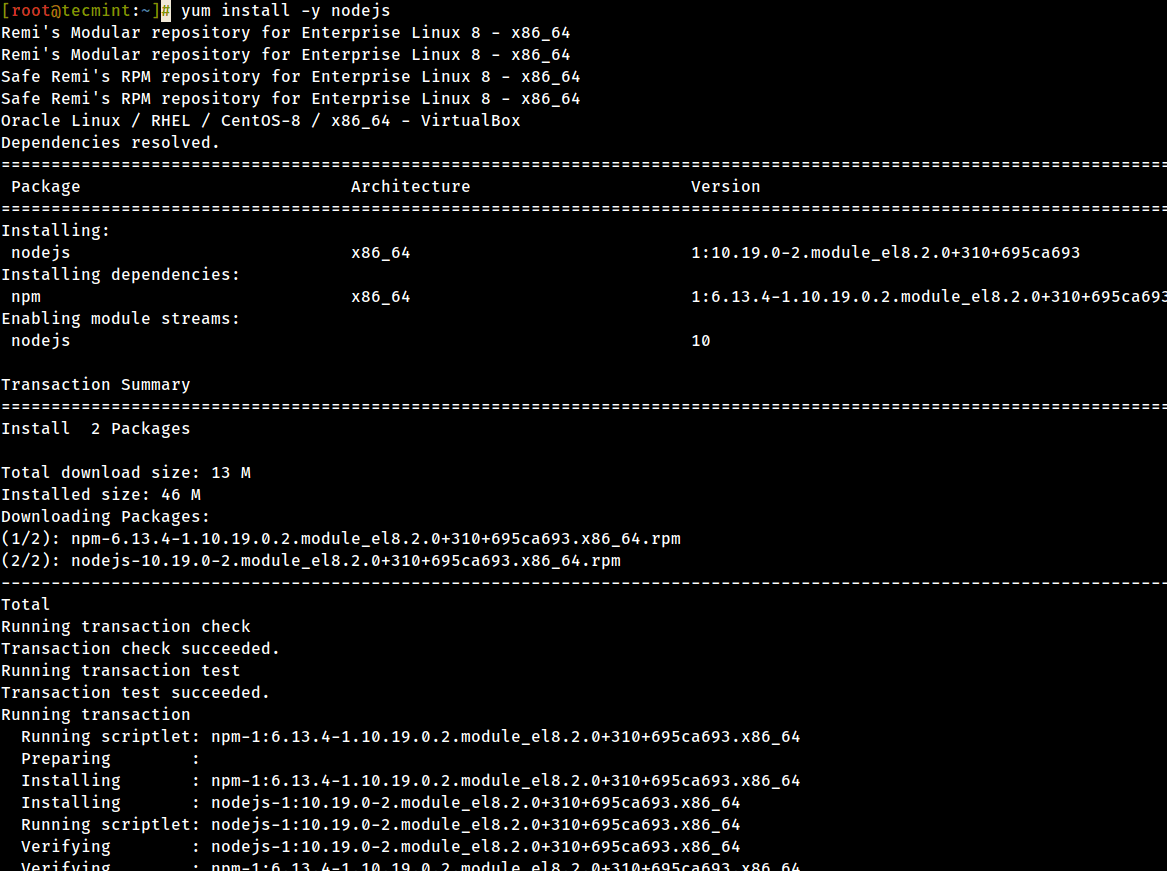1167x871 pixels.
Task: Click 'Total download size: 13 M' line
Action: tap(126, 473)
